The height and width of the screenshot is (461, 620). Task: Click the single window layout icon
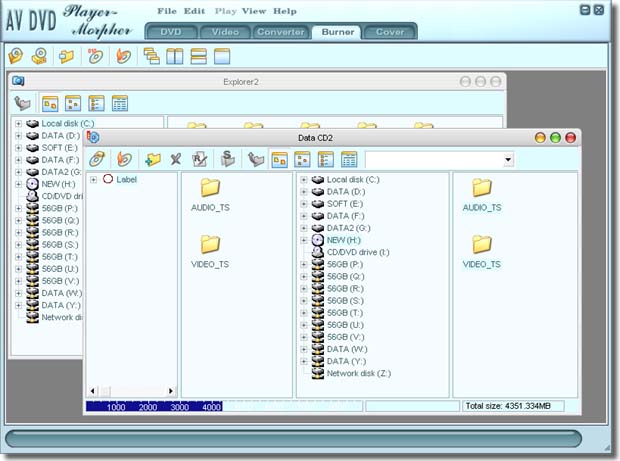click(x=222, y=56)
